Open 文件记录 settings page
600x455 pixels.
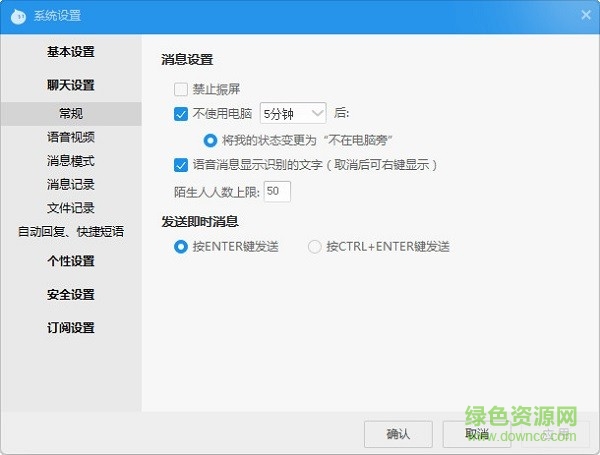click(70, 208)
